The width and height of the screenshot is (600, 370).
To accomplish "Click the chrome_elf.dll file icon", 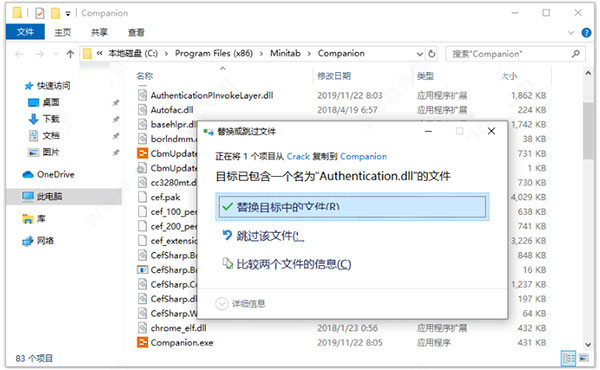I will (x=142, y=328).
